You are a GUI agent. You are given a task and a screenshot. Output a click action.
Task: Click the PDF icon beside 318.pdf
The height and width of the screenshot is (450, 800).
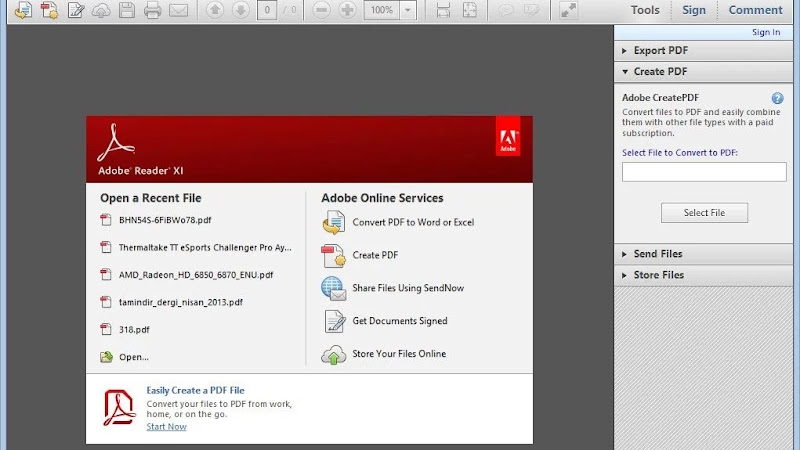click(106, 330)
